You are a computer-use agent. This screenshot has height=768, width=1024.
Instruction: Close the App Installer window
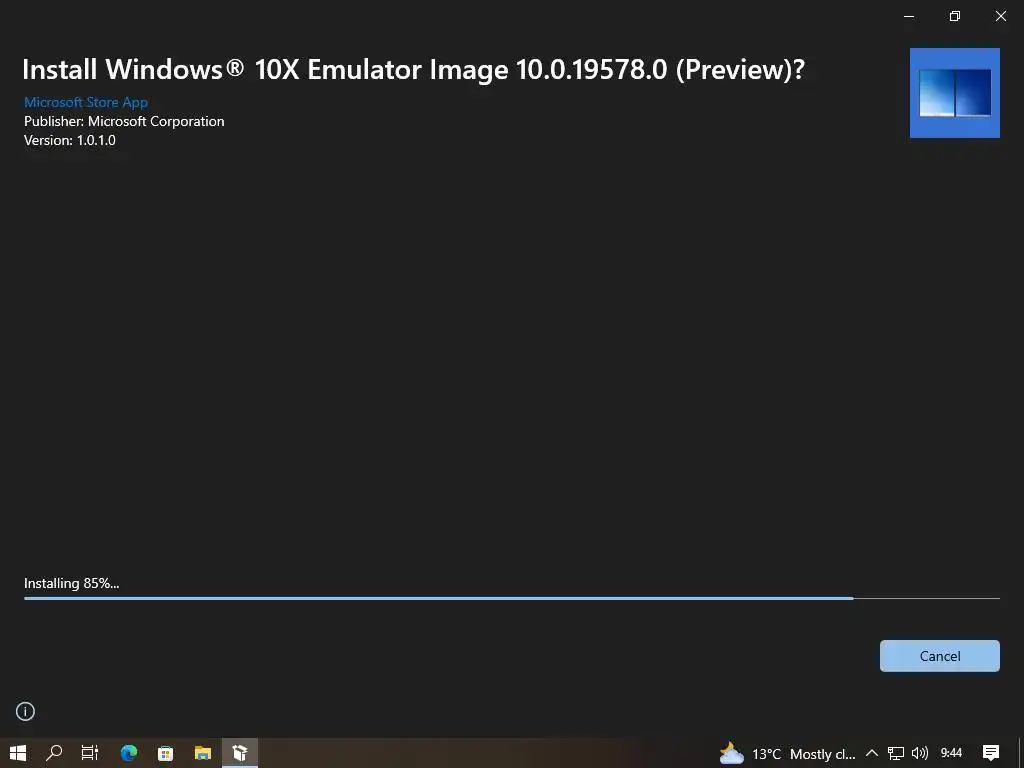[x=1000, y=16]
